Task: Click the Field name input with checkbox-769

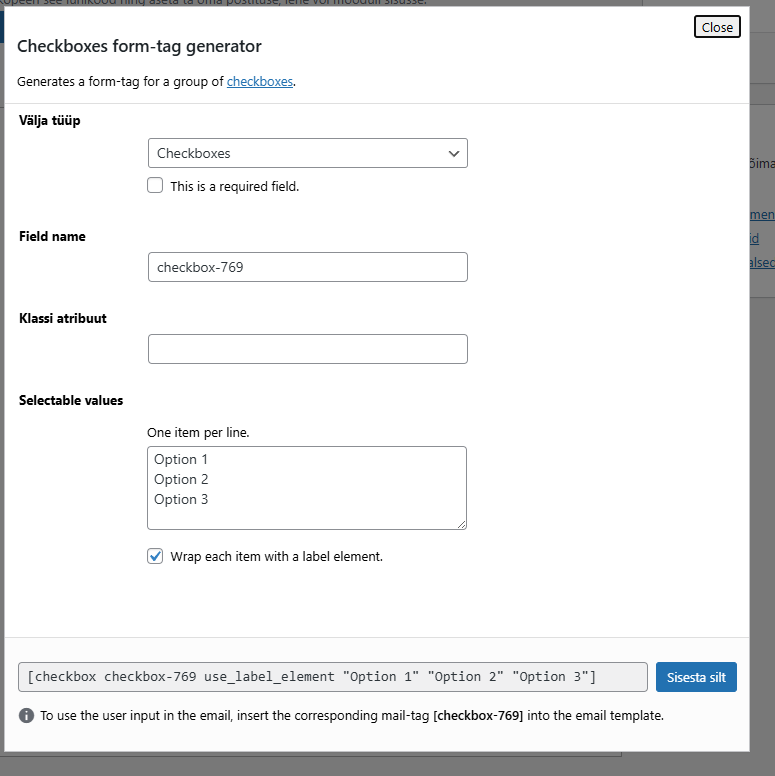Action: point(307,267)
